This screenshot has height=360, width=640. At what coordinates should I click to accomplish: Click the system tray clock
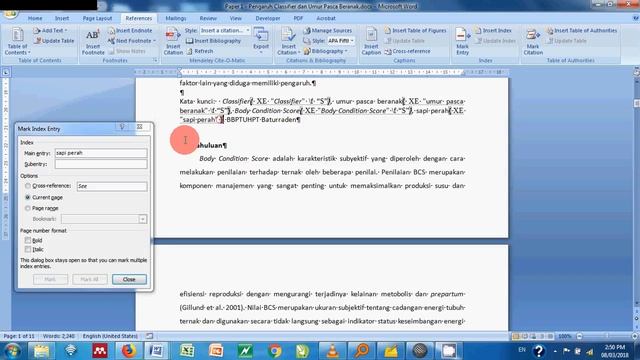615,351
